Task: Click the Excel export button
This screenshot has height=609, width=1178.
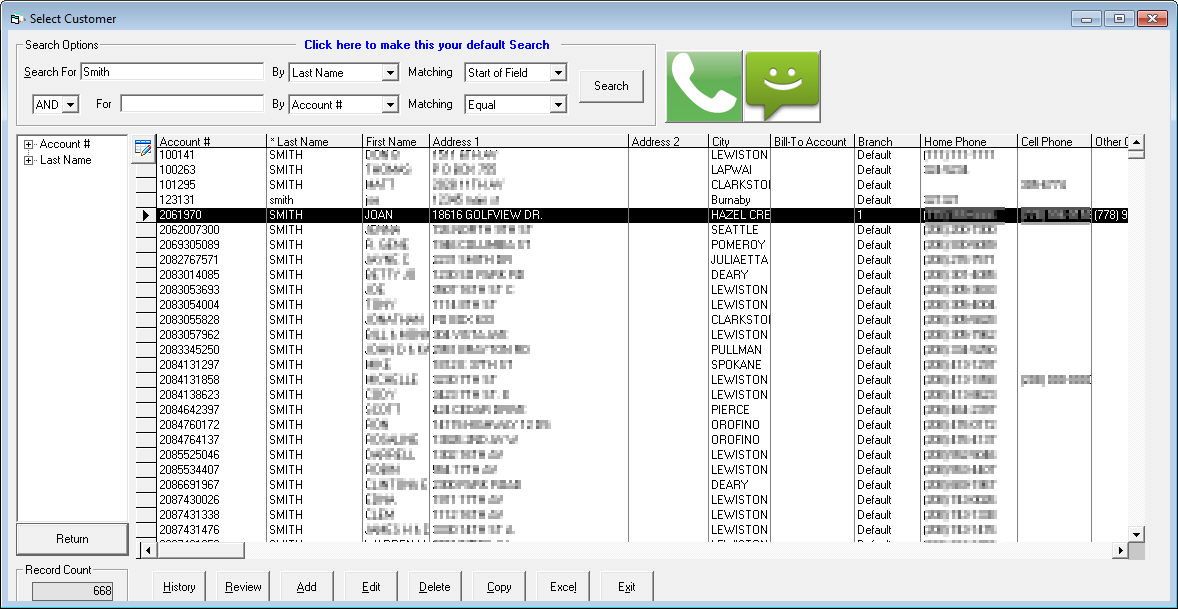Action: tap(563, 587)
